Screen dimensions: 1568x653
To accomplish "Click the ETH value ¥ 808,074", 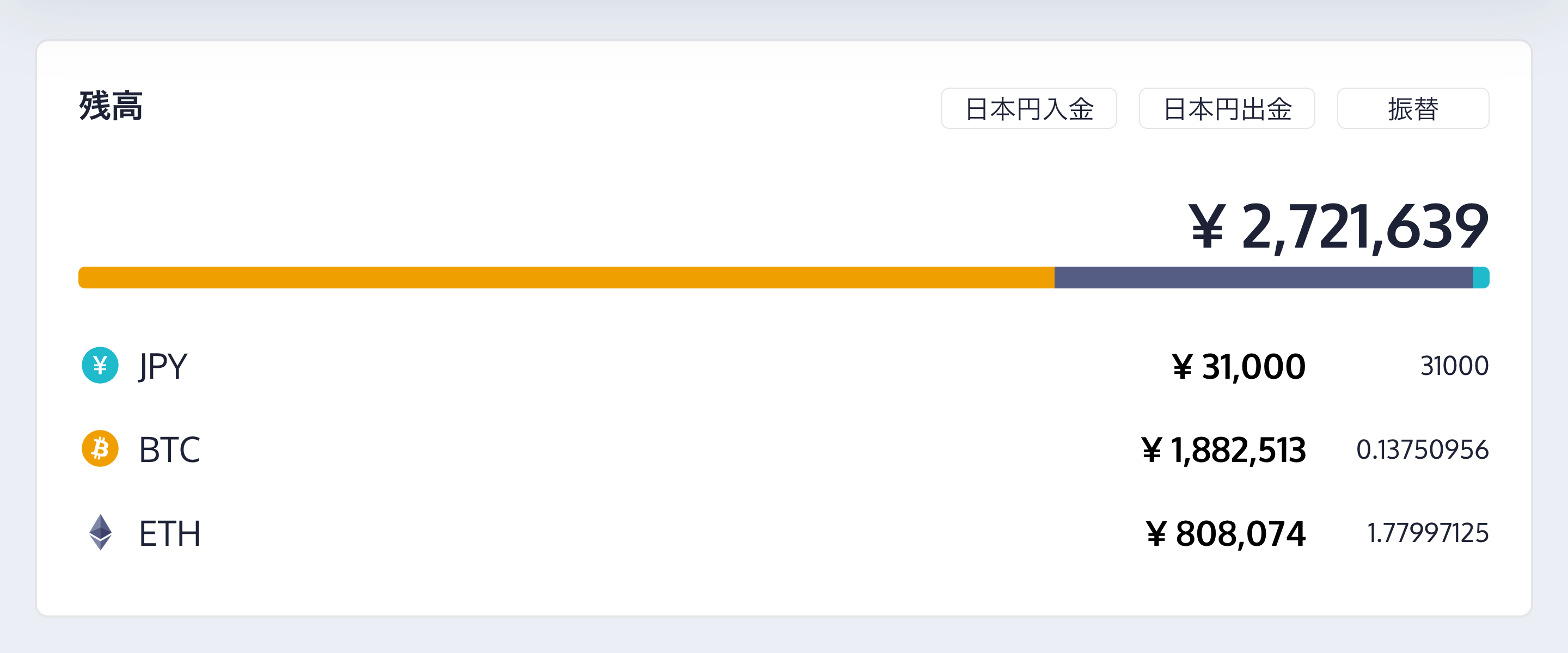I will (1226, 534).
